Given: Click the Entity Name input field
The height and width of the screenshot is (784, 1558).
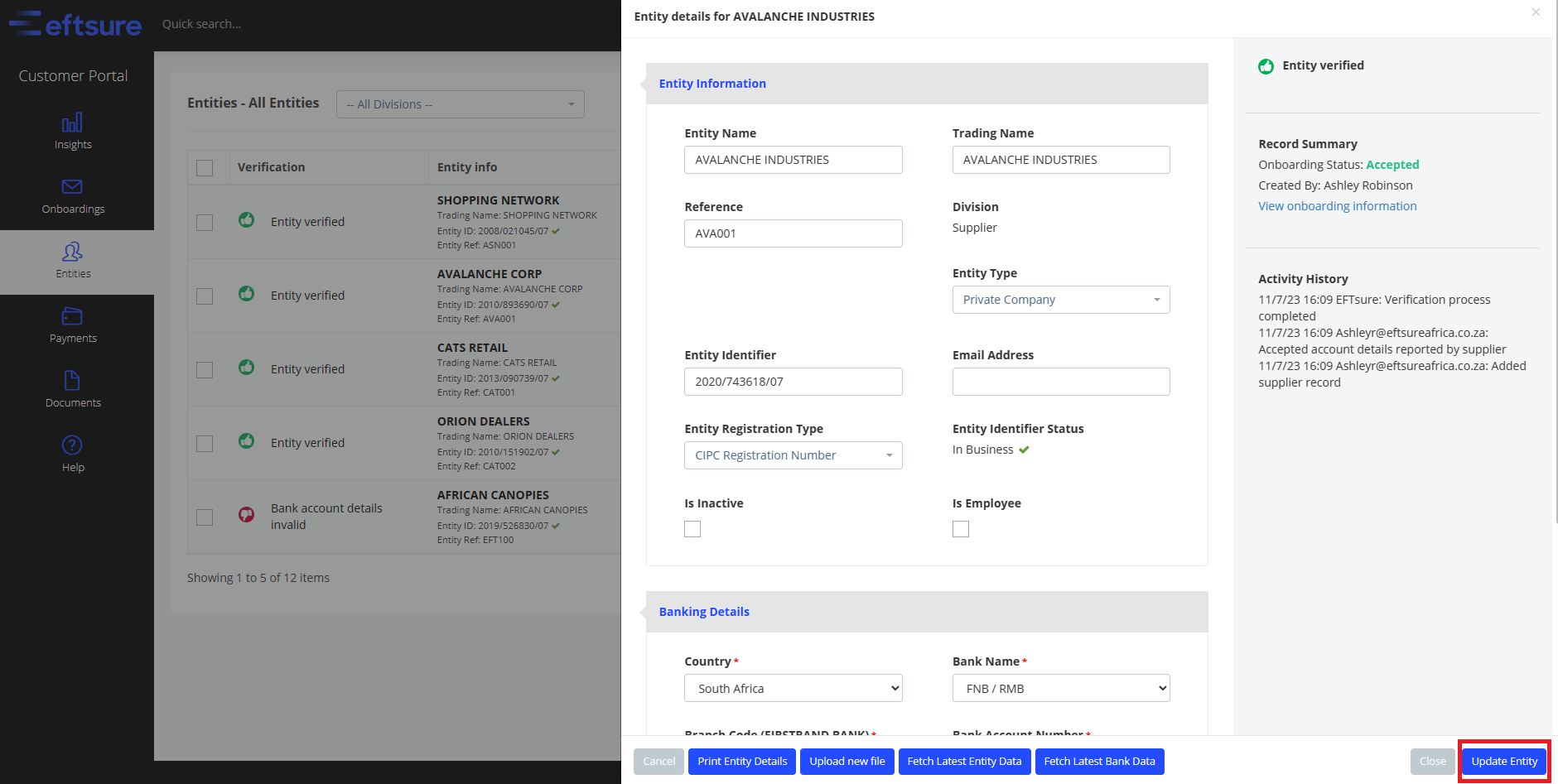Looking at the screenshot, I should click(793, 160).
